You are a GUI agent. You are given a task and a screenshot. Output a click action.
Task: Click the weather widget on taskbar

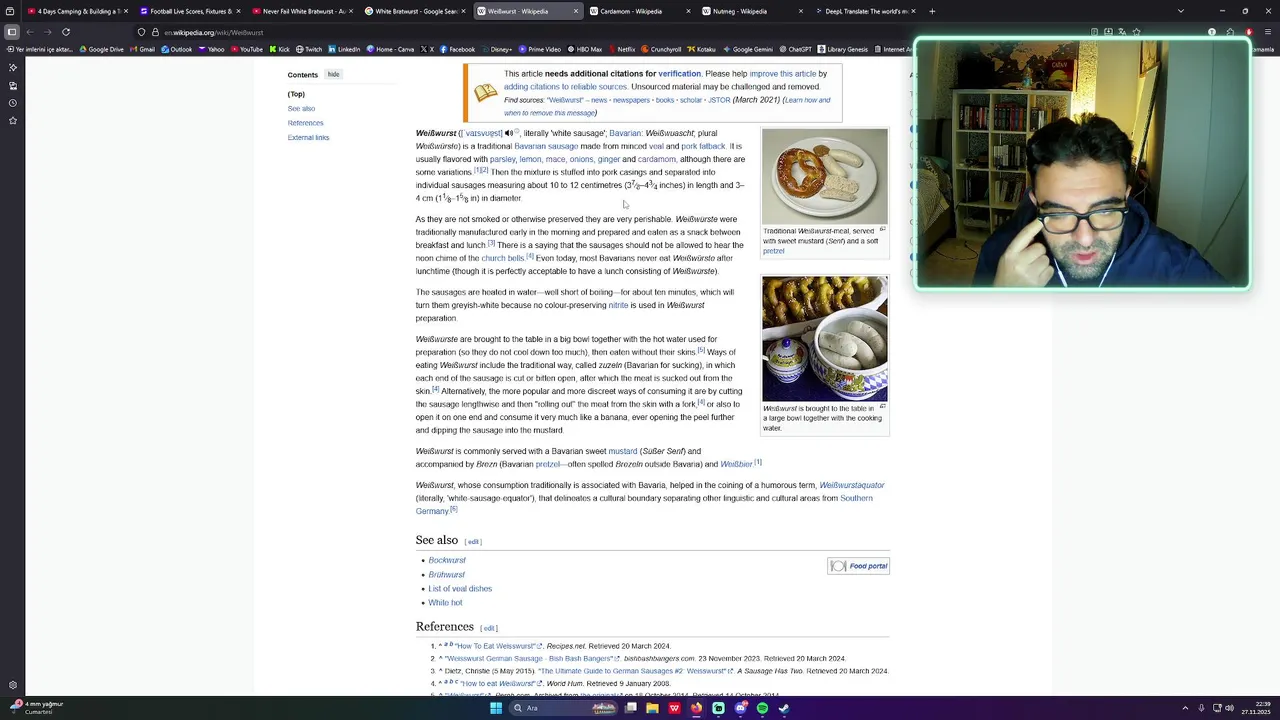[36, 708]
